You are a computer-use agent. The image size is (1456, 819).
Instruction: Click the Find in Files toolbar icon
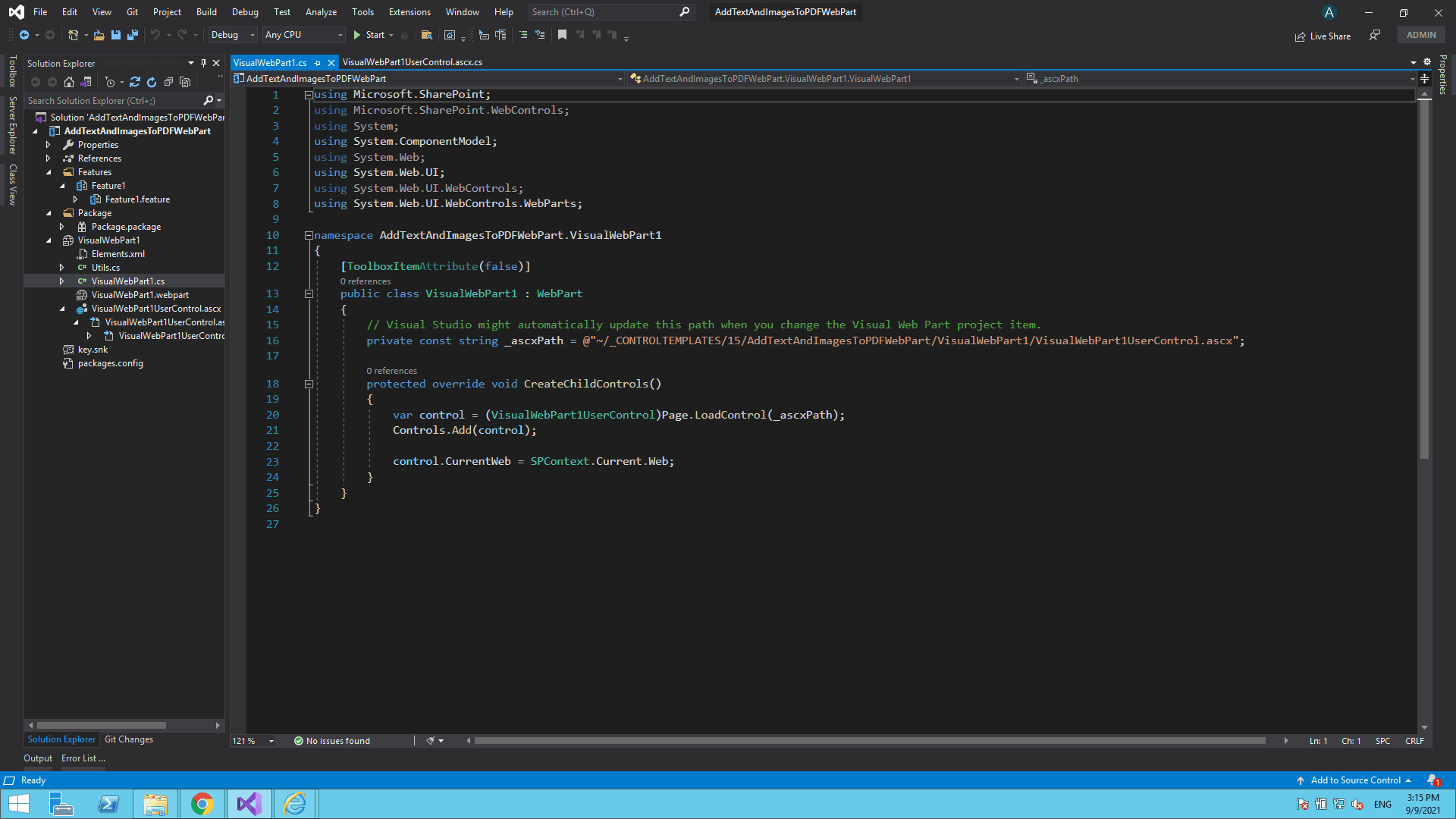coord(426,35)
